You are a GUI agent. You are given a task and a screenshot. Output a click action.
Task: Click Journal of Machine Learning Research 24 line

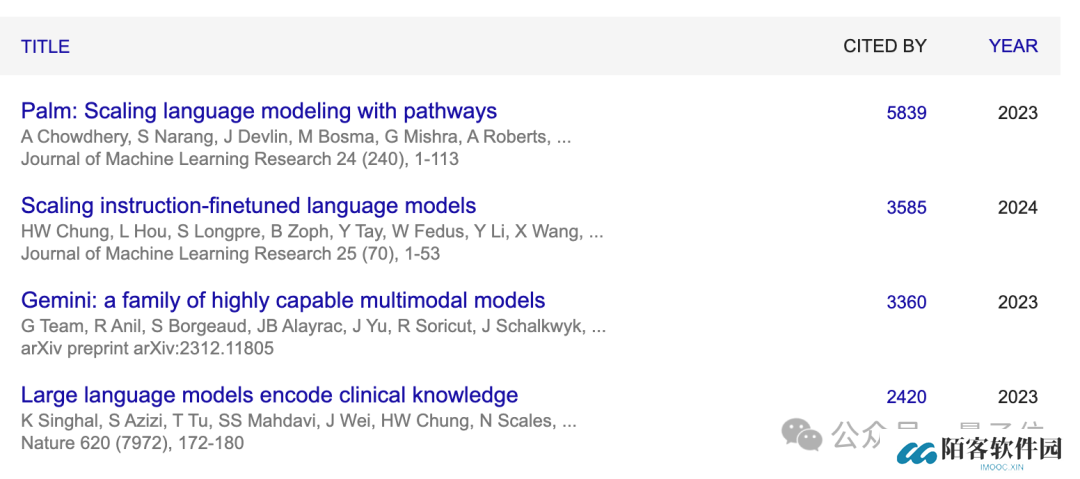[240, 159]
